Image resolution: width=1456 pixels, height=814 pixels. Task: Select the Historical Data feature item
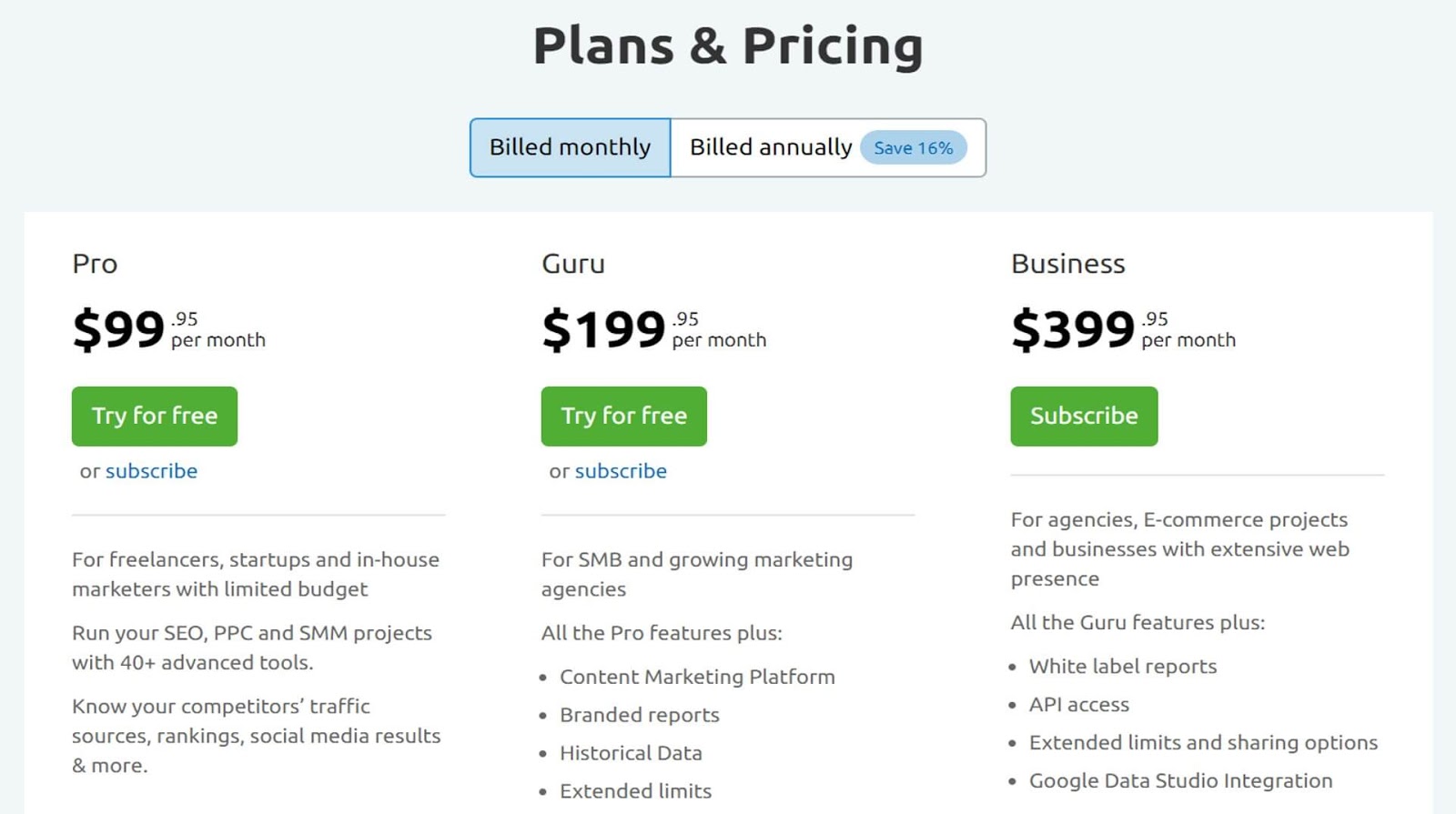click(x=631, y=753)
